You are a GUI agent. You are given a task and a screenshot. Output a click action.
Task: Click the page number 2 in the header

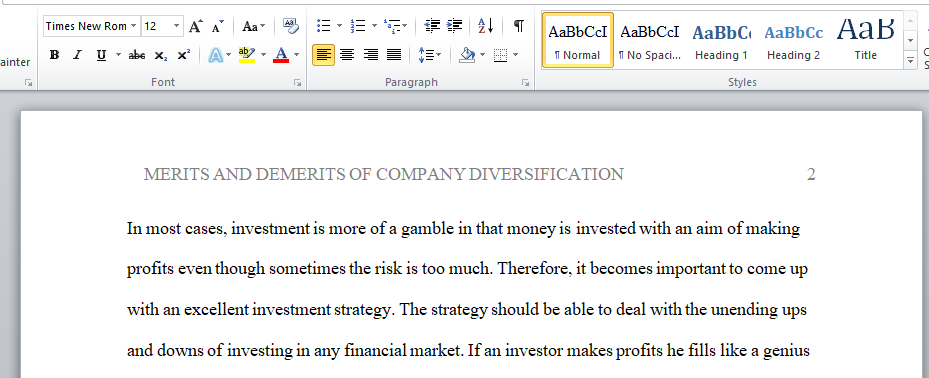click(811, 174)
